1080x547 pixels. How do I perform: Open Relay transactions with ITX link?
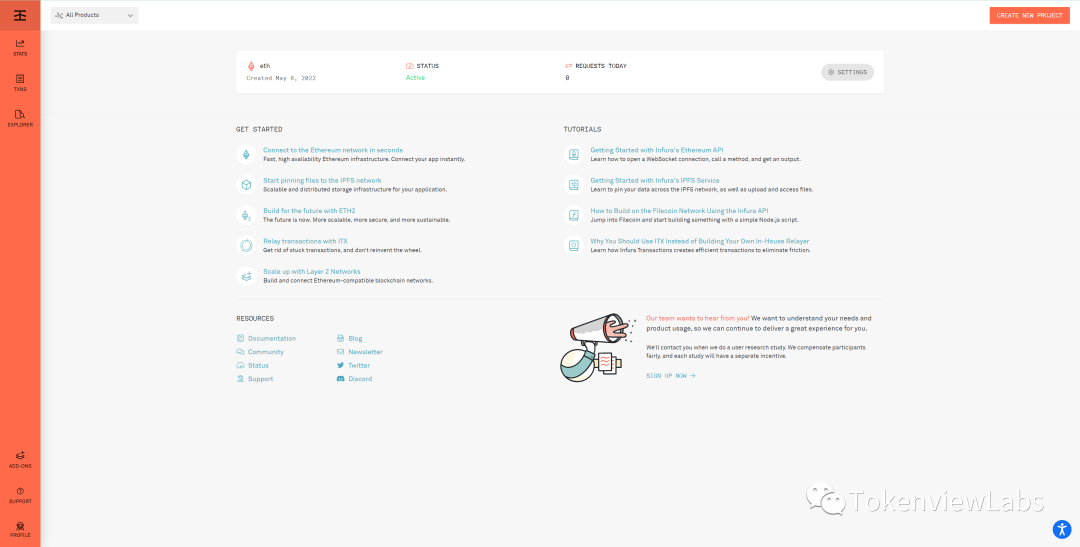click(305, 241)
